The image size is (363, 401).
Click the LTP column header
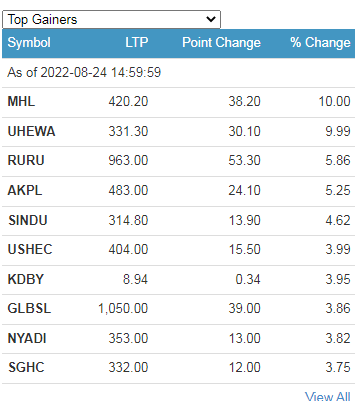tap(137, 43)
